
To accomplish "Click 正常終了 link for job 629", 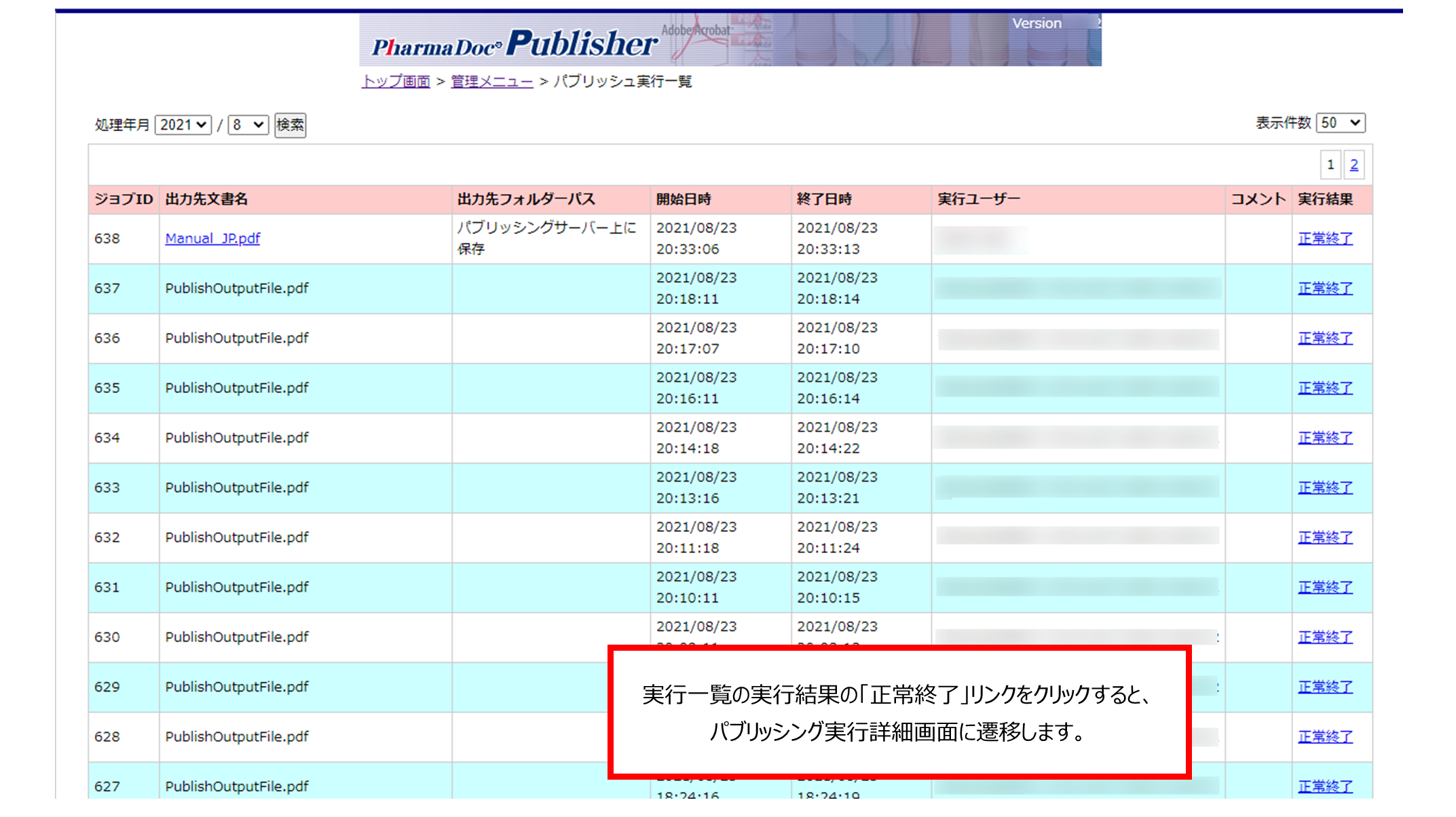I will (x=1325, y=687).
